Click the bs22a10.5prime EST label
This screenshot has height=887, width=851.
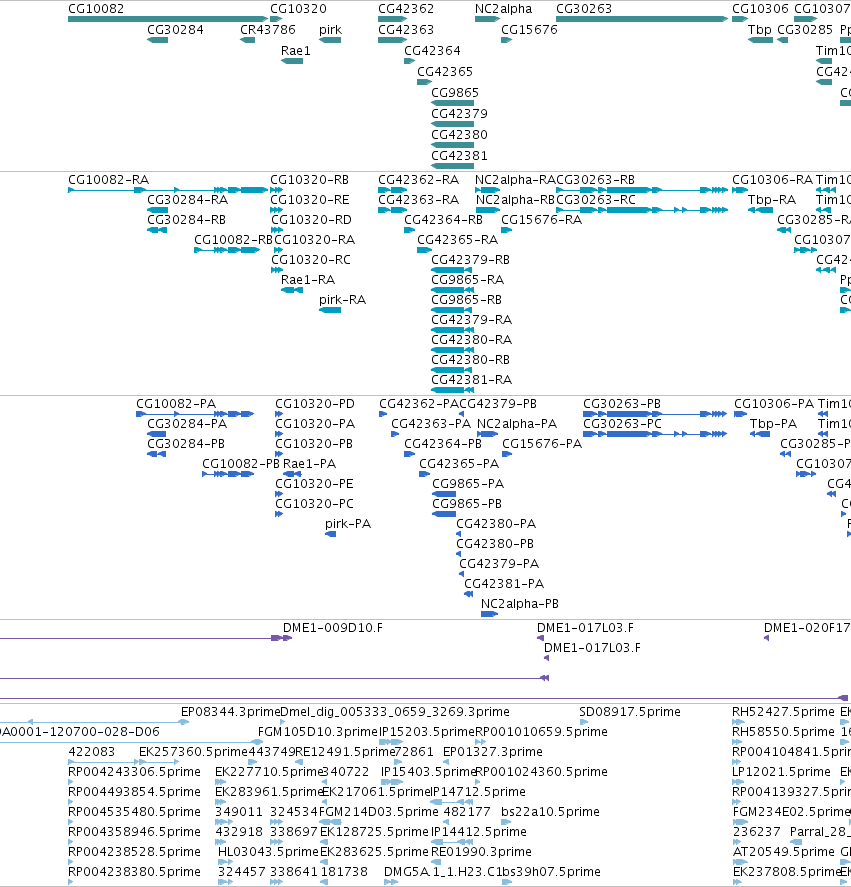(x=551, y=812)
